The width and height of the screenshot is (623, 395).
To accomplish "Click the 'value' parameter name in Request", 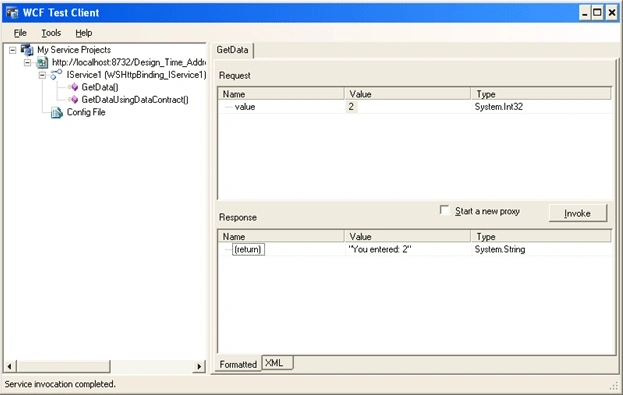I will (x=245, y=107).
